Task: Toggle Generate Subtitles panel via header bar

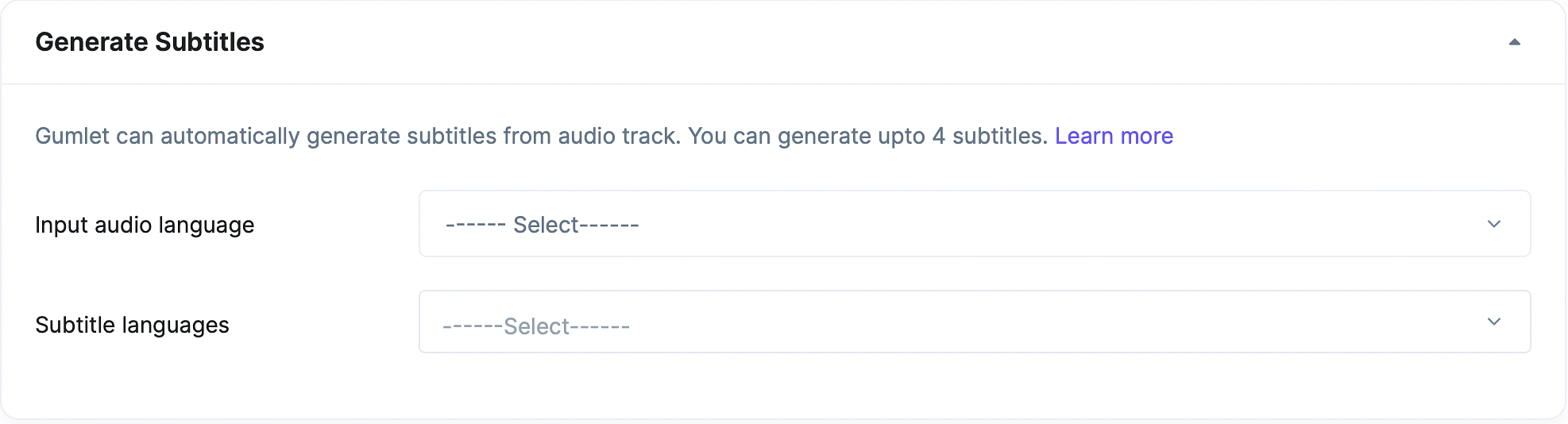Action: (783, 42)
